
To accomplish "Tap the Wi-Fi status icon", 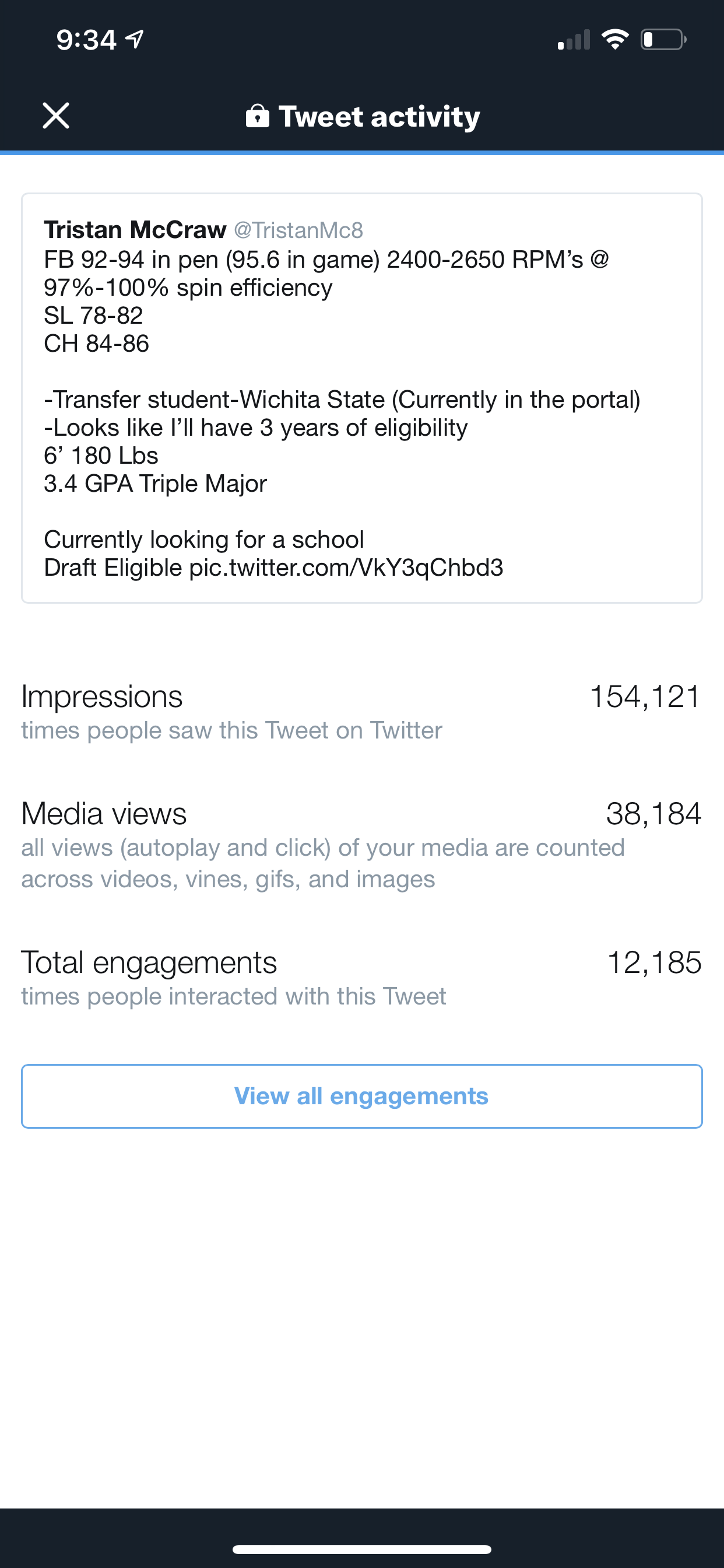I will coord(615,40).
